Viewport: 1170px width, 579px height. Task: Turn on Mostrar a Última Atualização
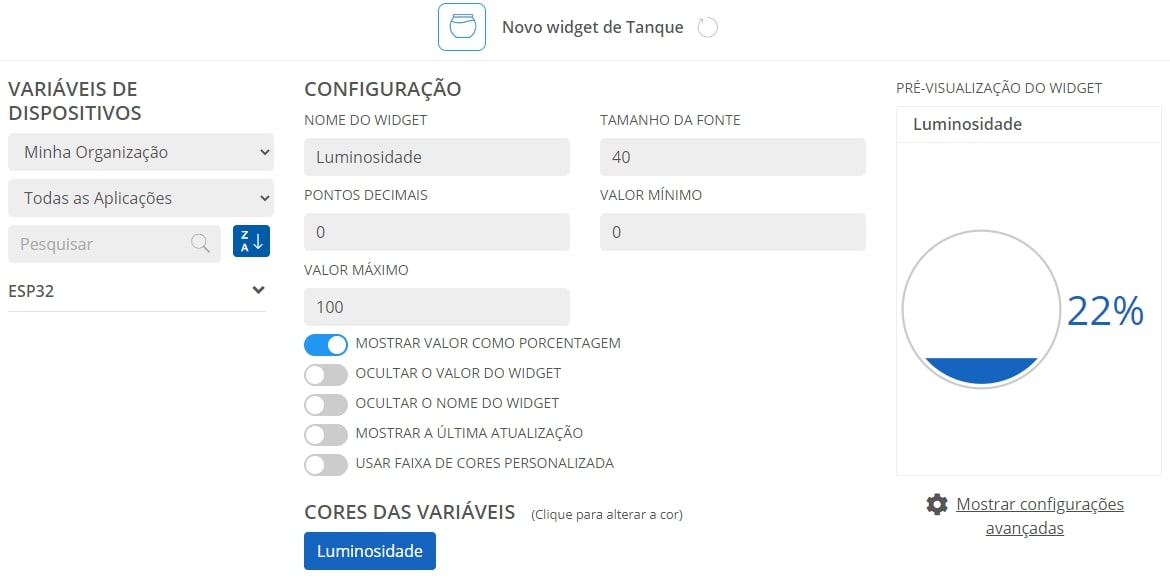point(326,434)
